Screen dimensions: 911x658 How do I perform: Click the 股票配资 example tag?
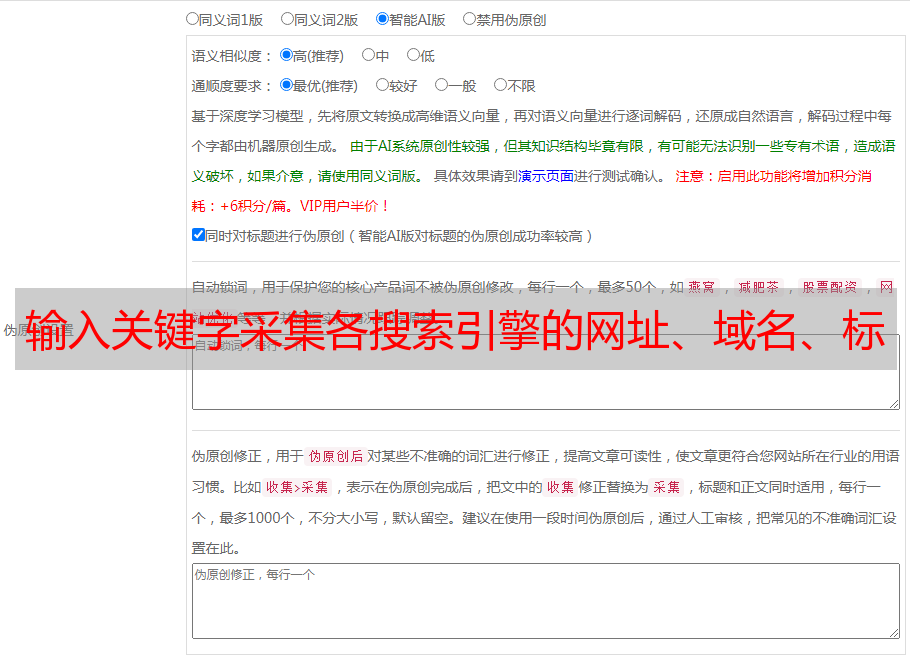pos(830,287)
